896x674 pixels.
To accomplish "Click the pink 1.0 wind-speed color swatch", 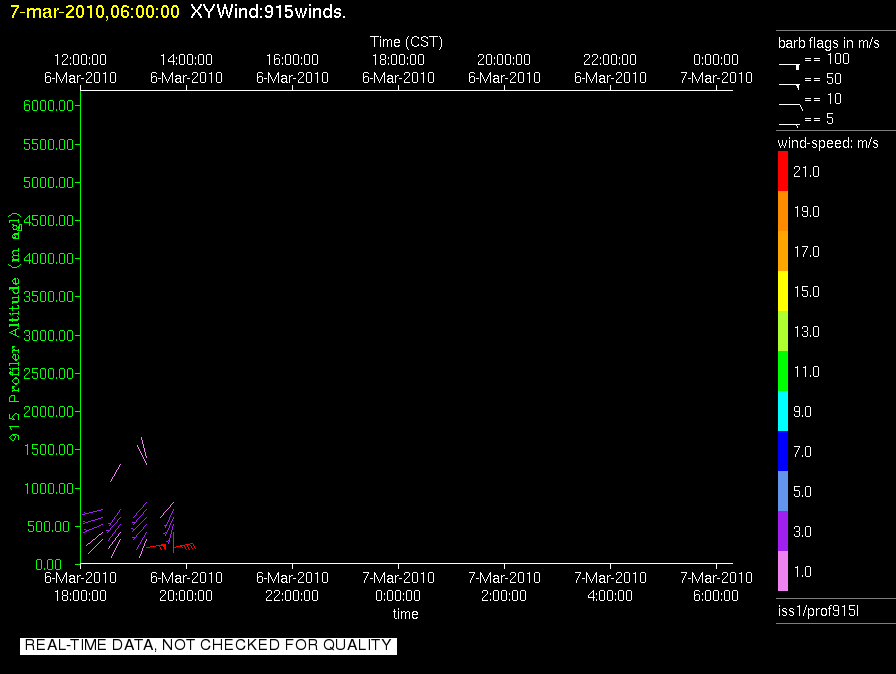I will [783, 571].
